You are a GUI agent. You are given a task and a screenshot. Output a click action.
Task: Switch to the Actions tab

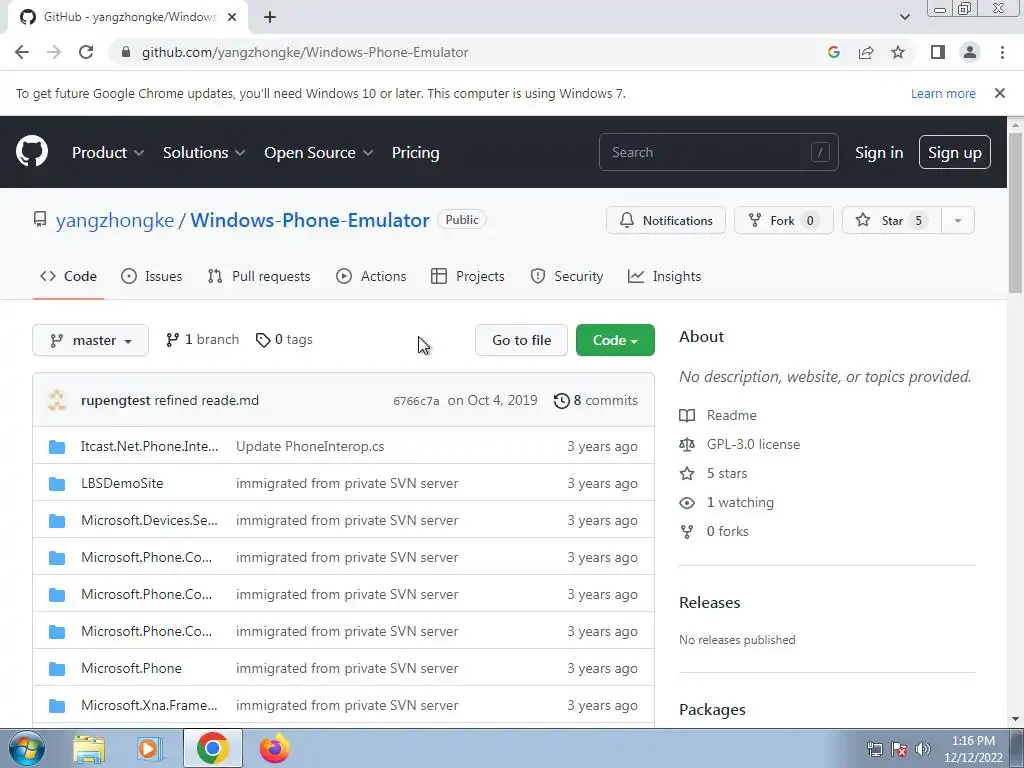tap(371, 276)
